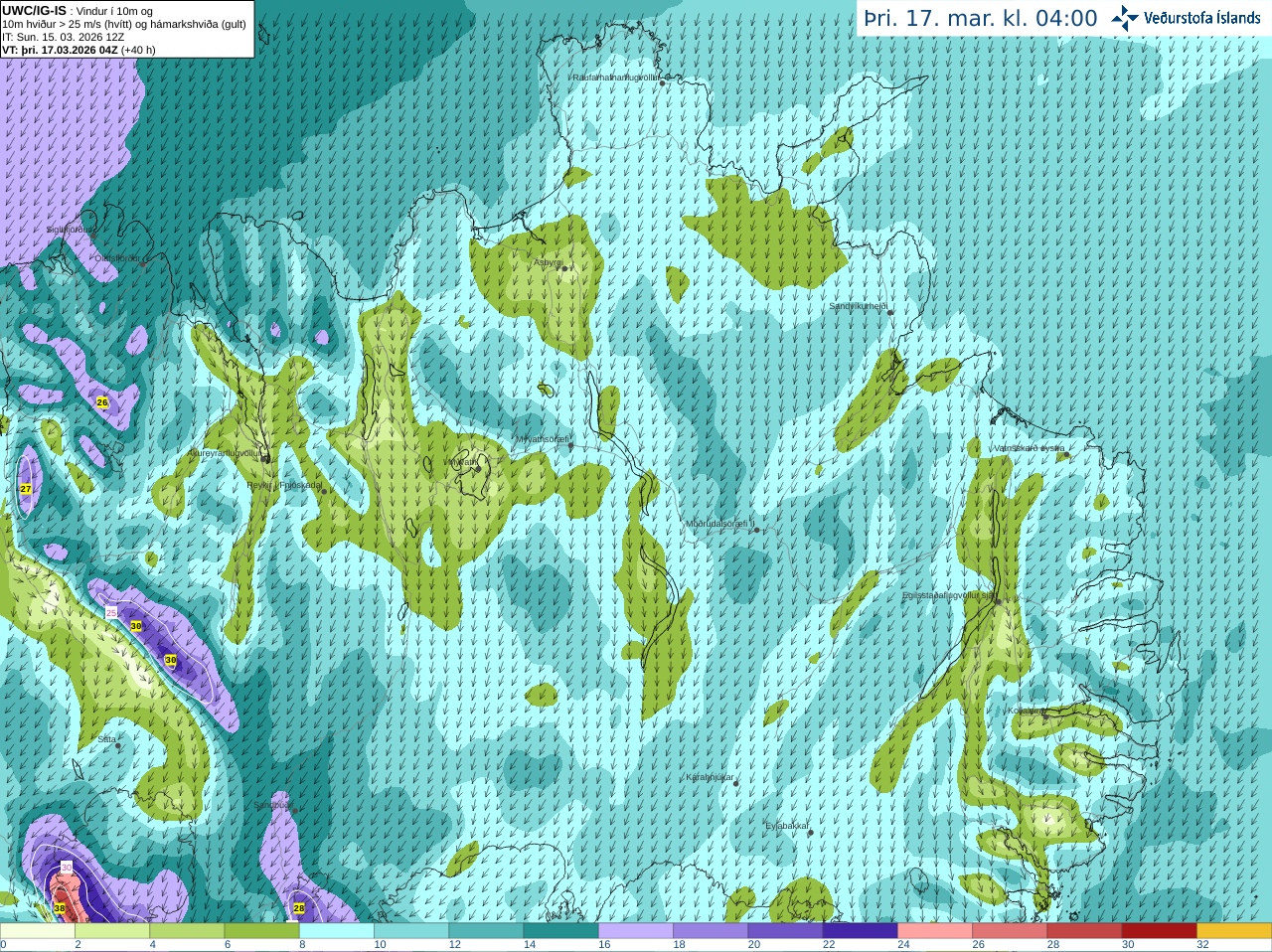Click the Ásbyrgi station dot
Image resolution: width=1272 pixels, height=952 pixels.
click(564, 268)
